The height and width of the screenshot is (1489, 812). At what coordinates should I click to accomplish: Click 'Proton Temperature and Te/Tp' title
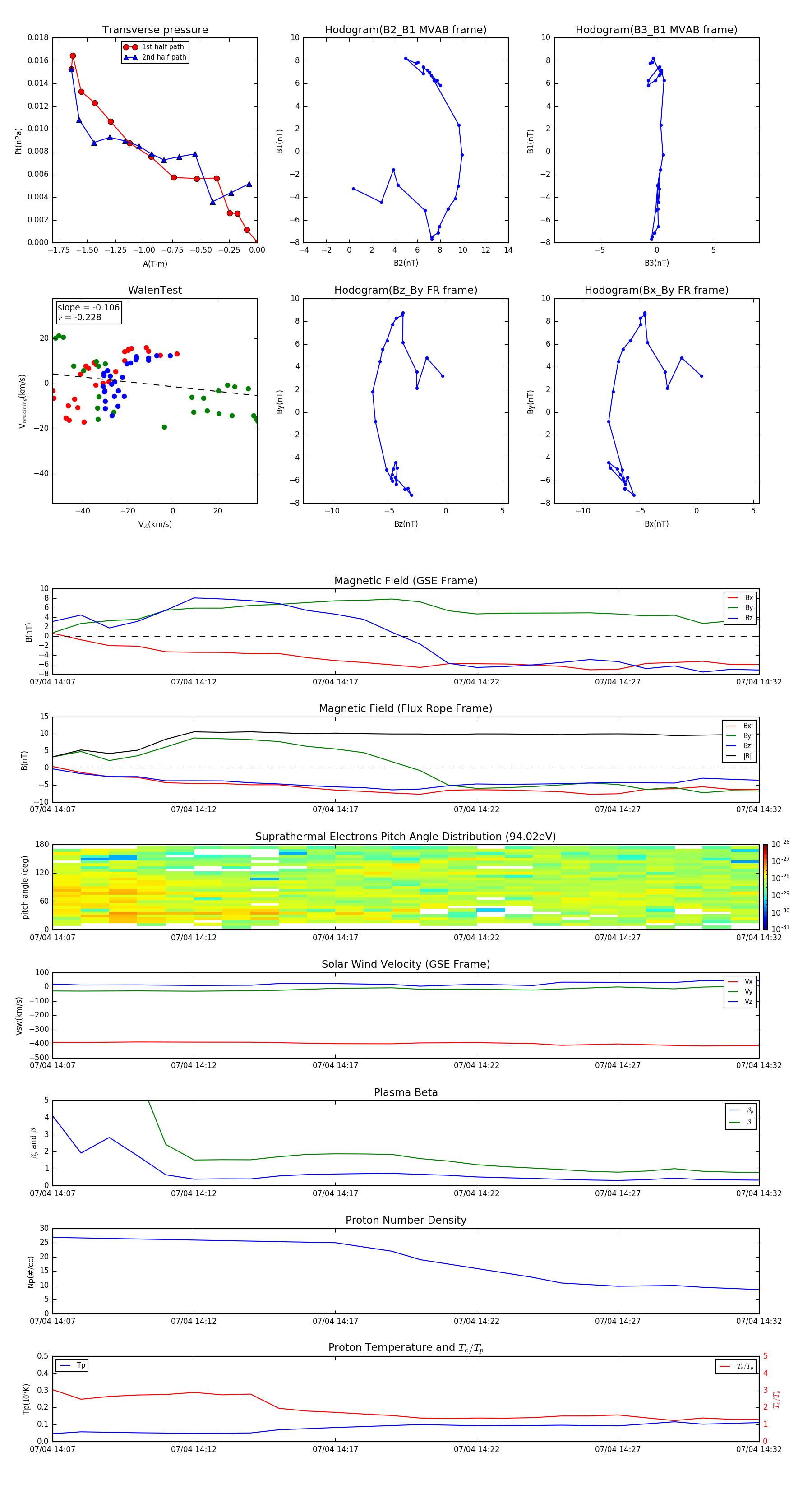point(406,1348)
